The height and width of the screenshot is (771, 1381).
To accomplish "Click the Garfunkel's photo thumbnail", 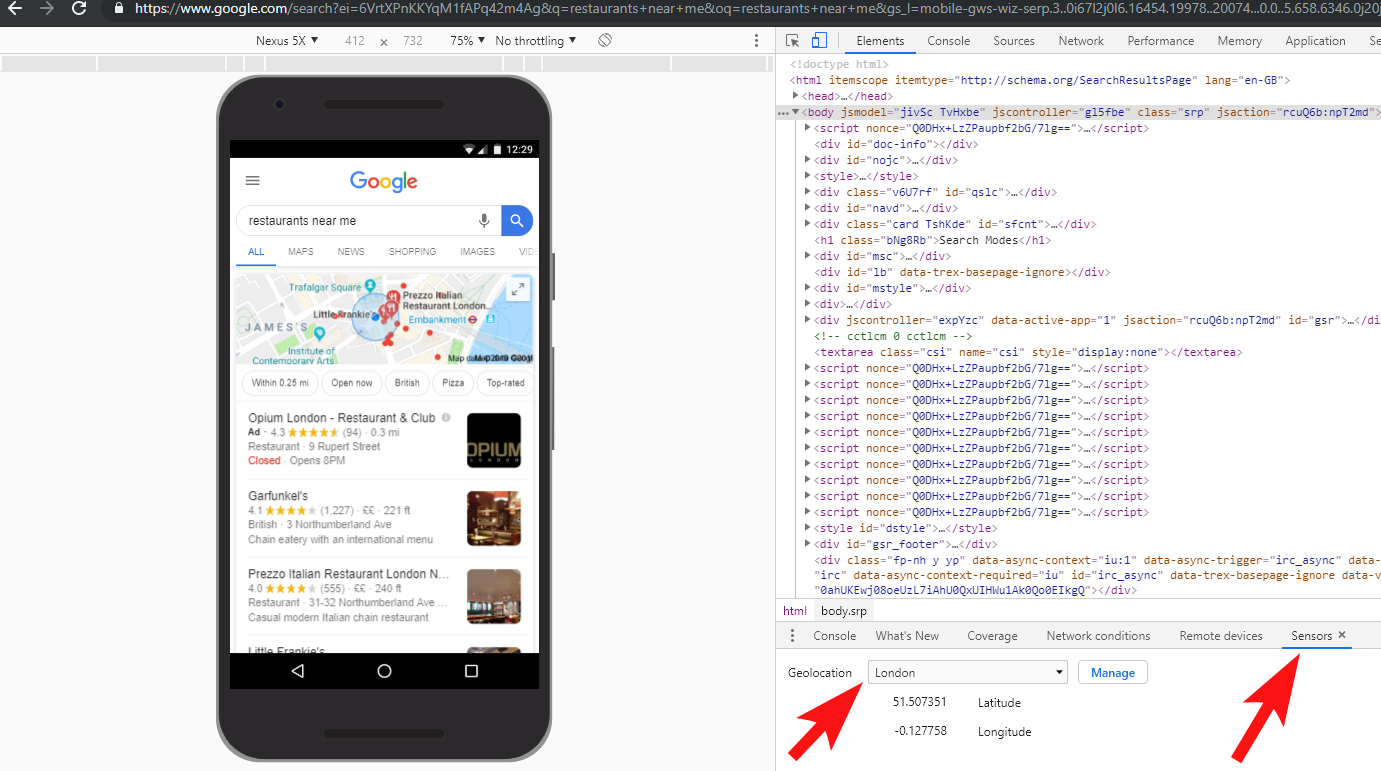I will coord(494,518).
